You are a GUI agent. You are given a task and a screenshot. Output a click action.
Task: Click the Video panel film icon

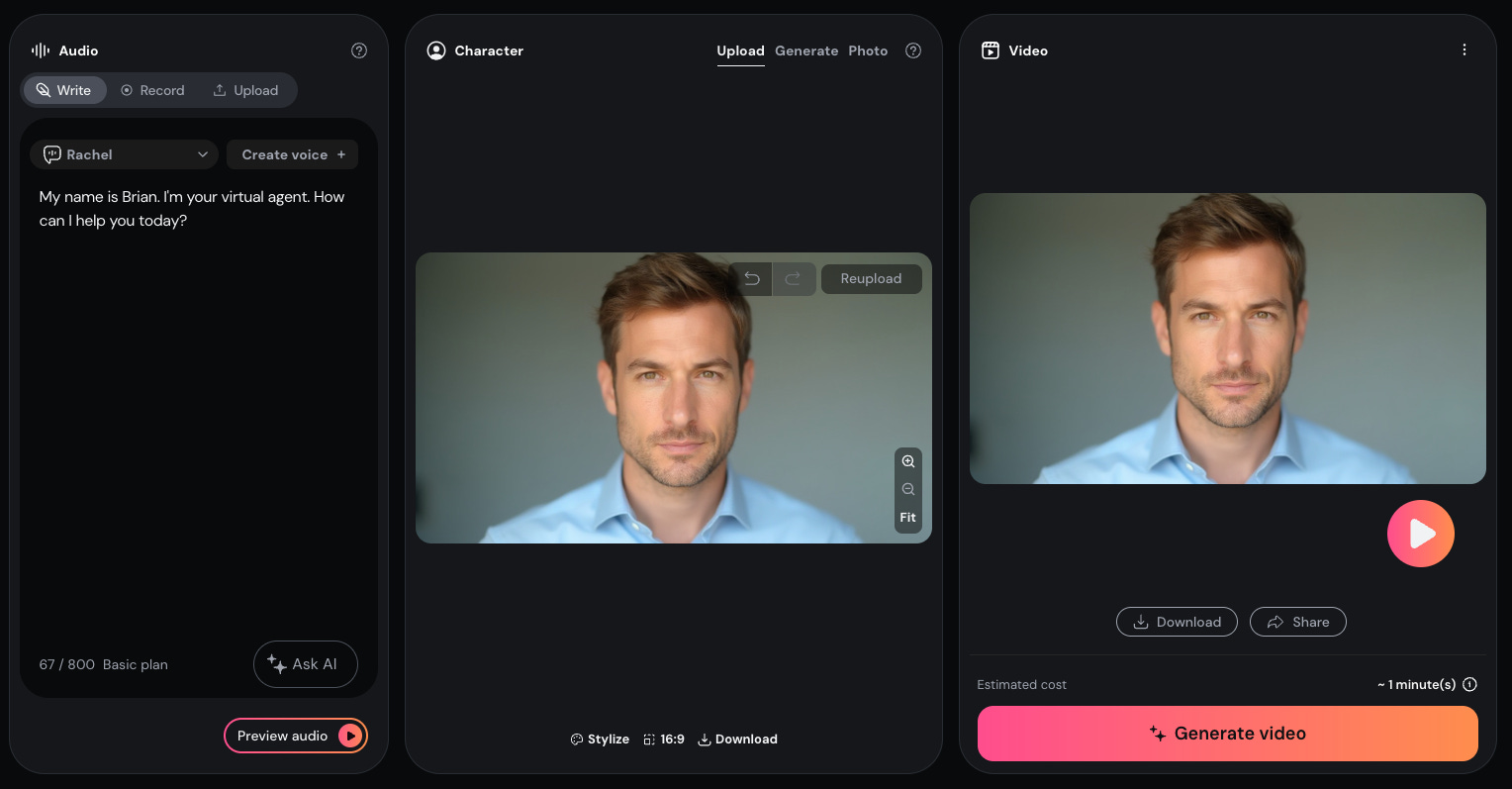point(991,50)
